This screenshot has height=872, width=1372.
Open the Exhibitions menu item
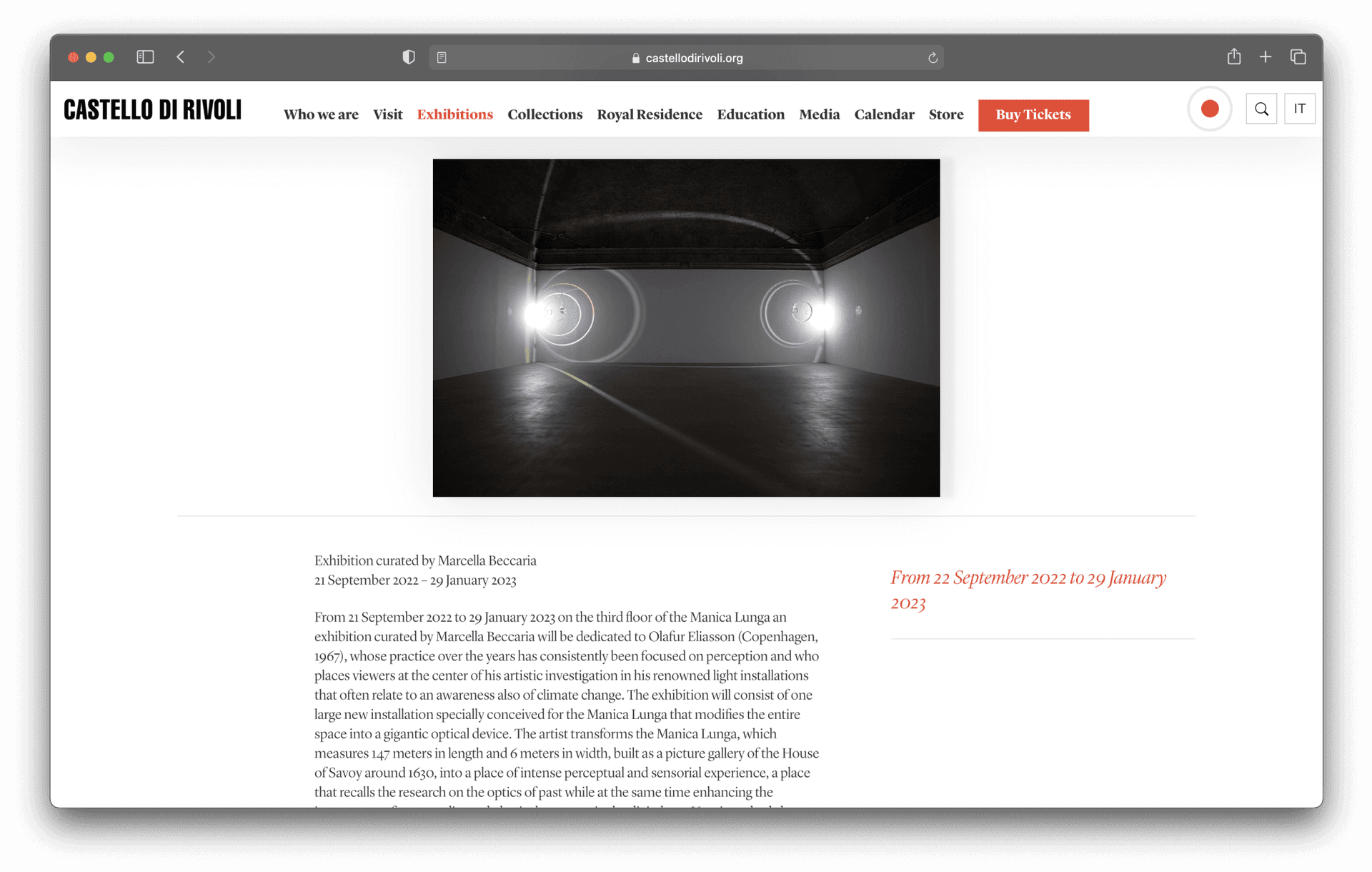[454, 114]
